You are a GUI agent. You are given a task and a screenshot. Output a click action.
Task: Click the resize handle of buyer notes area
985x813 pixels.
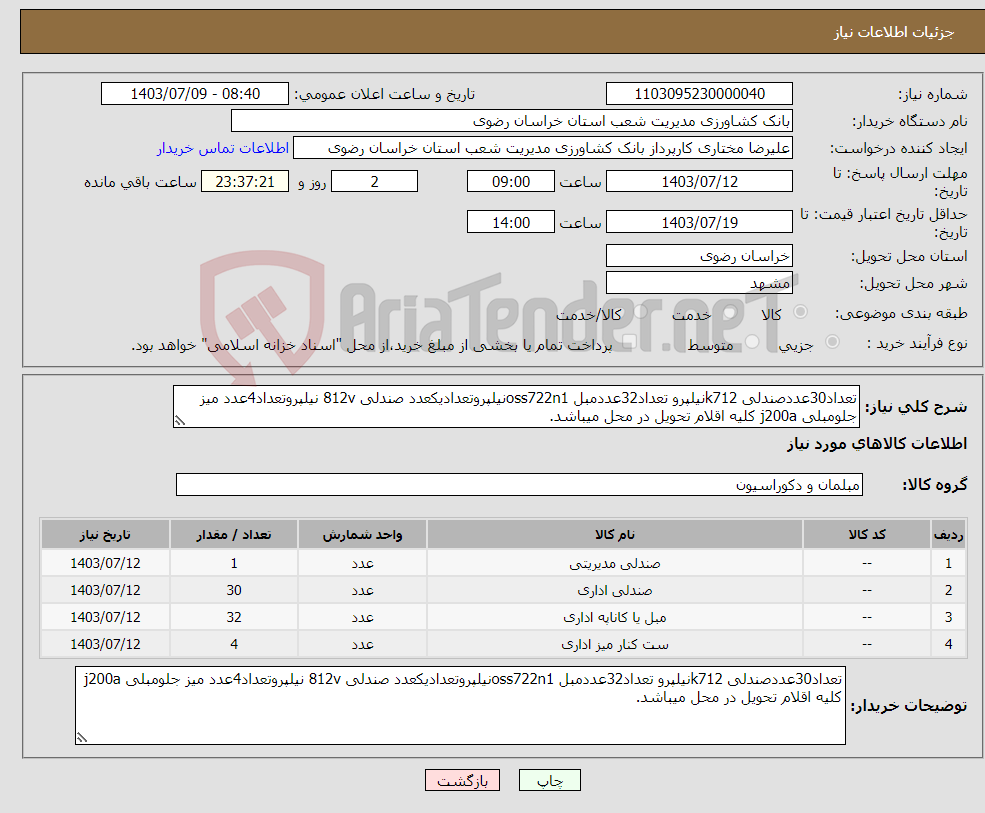[82, 738]
